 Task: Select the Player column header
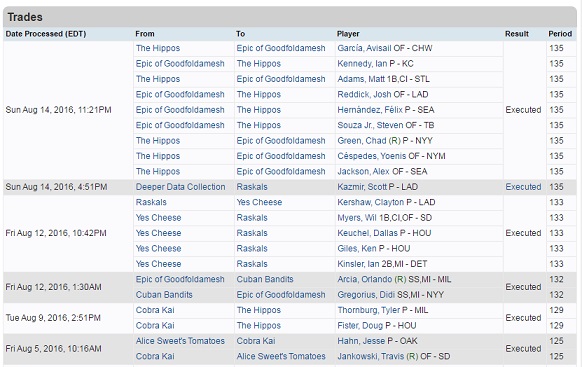tap(348, 34)
